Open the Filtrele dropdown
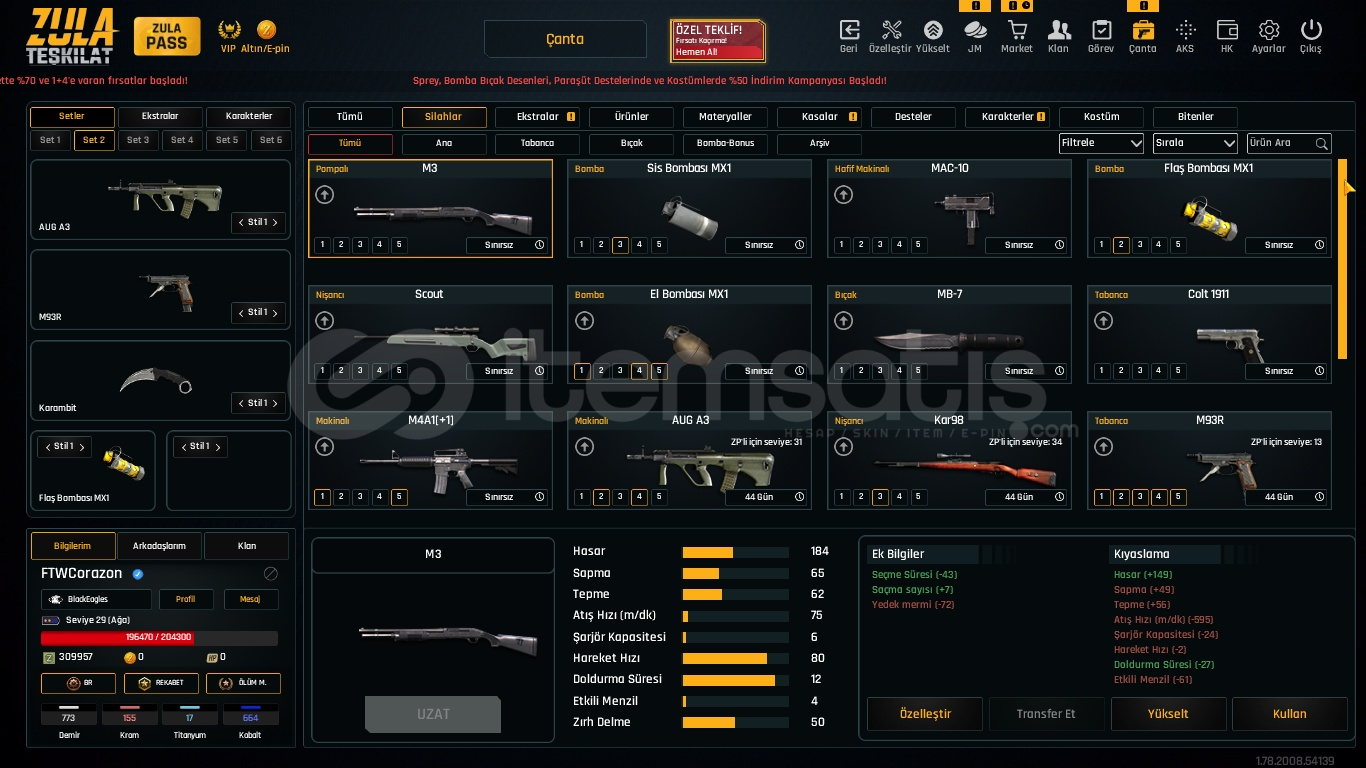 click(x=1101, y=143)
